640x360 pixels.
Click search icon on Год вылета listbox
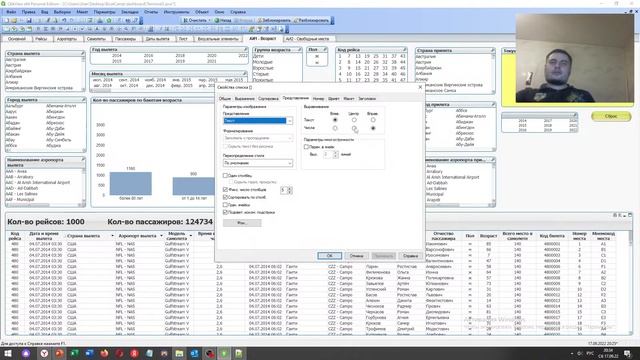click(245, 49)
